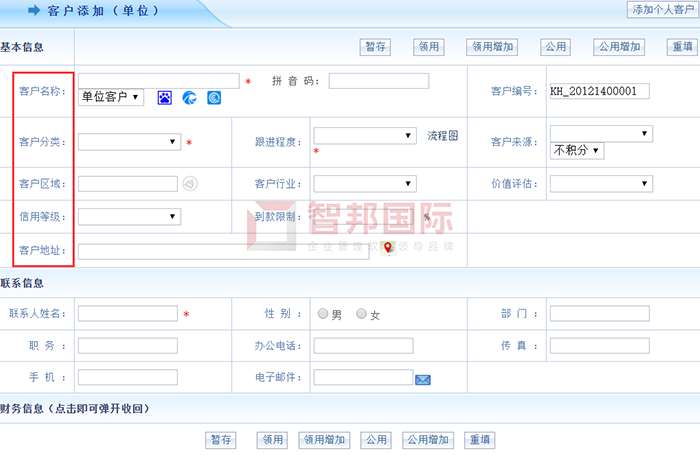Open the map pin icon by address
The image size is (700, 455).
pos(388,248)
